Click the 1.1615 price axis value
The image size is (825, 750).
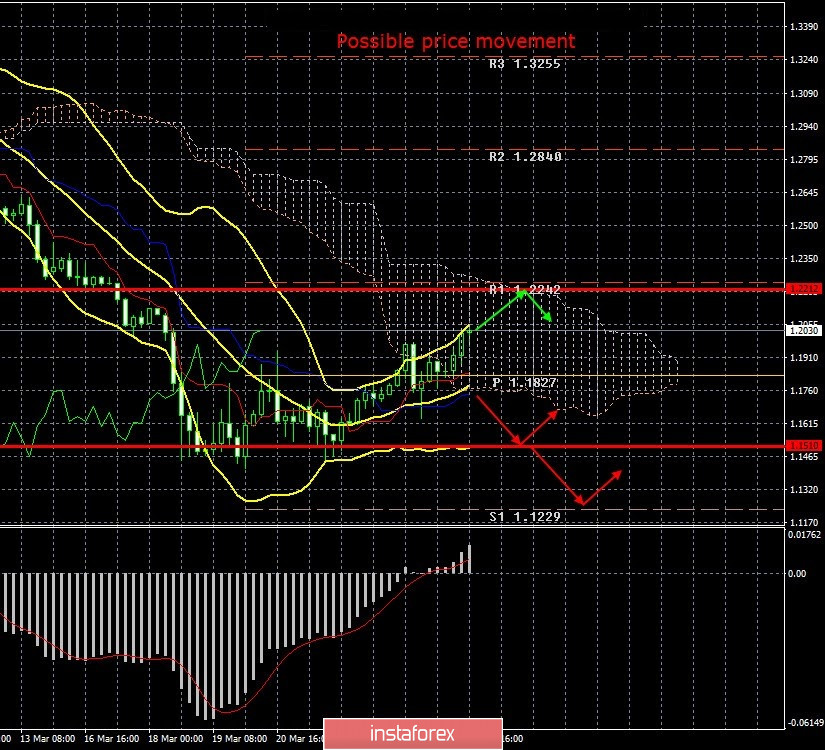click(804, 424)
